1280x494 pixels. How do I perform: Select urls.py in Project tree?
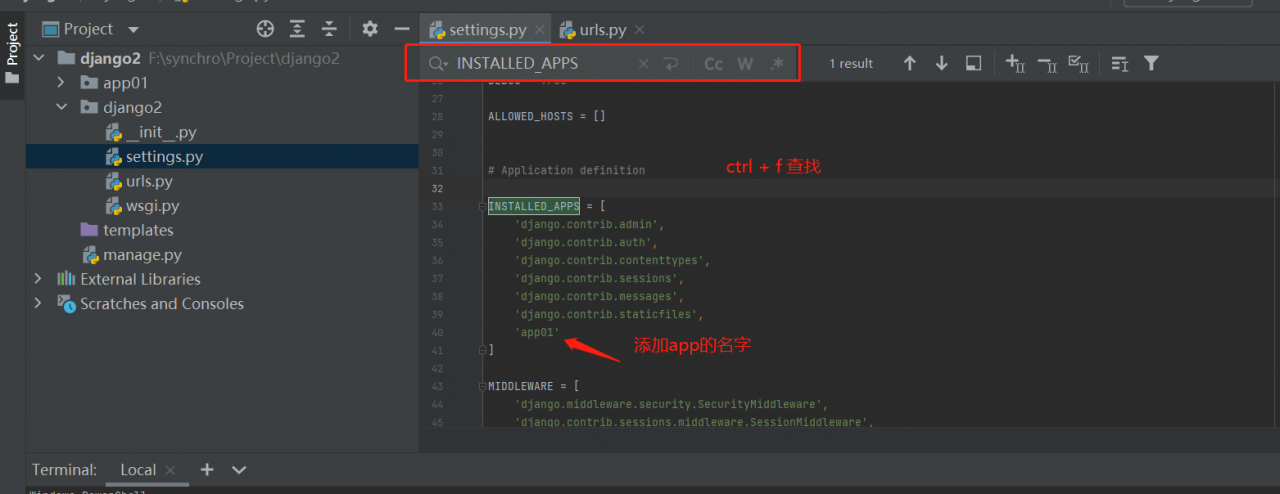[138, 181]
